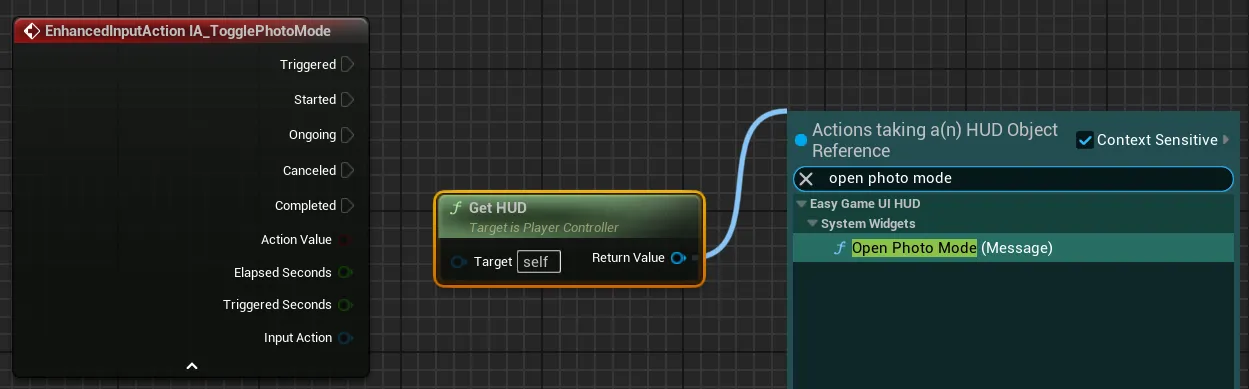Clear the action search text

806,179
